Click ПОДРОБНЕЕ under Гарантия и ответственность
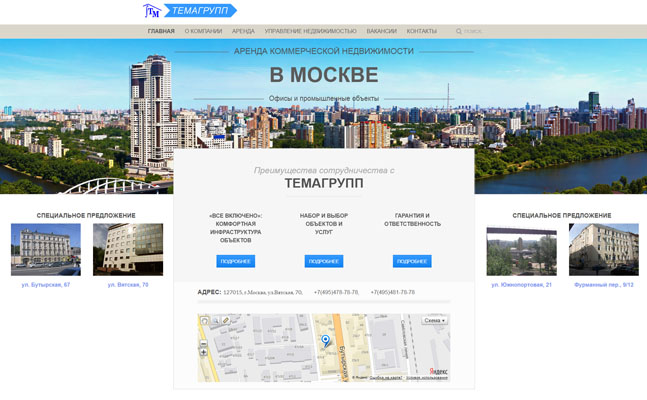This screenshot has width=647, height=400. [412, 261]
